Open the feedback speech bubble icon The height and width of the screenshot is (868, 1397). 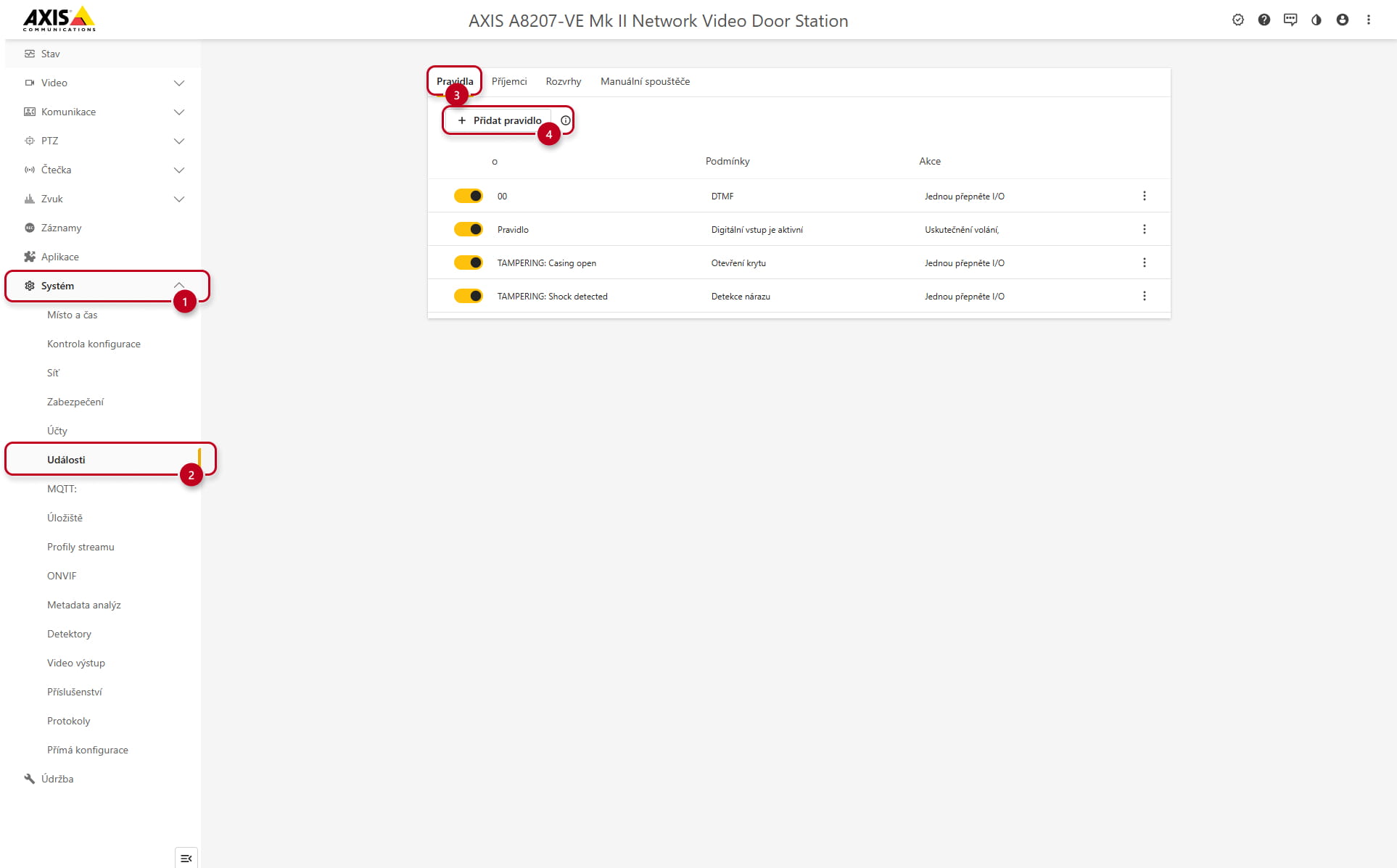coord(1290,20)
